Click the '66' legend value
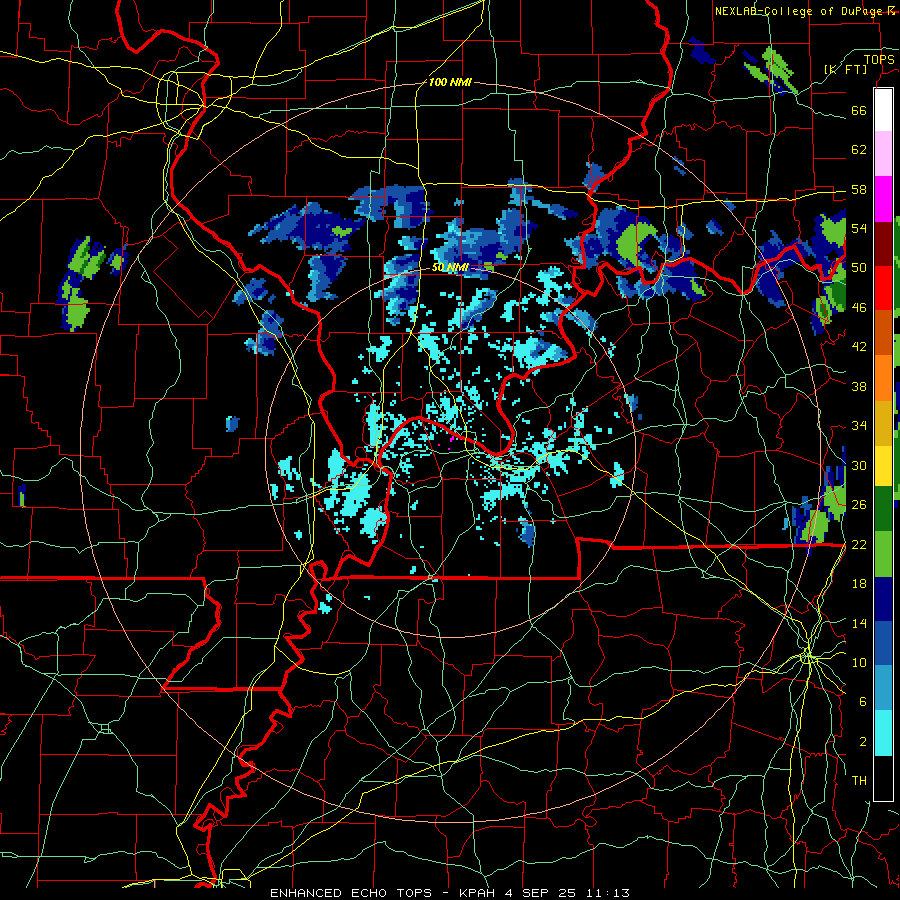 click(x=859, y=111)
